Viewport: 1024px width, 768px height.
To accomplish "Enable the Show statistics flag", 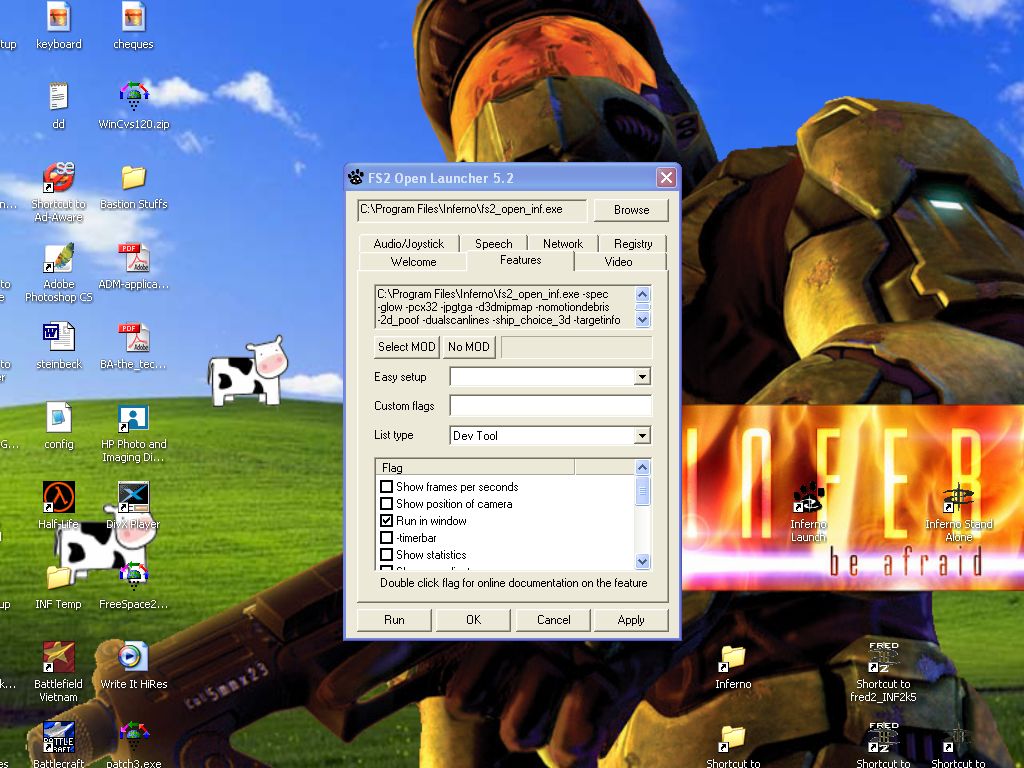I will click(387, 554).
